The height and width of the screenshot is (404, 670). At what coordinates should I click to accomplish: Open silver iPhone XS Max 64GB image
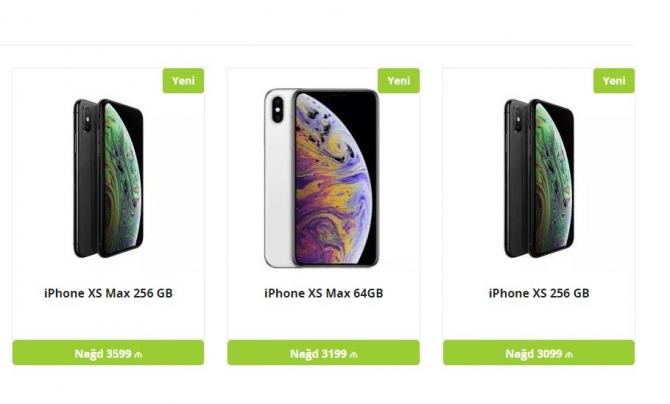point(321,178)
